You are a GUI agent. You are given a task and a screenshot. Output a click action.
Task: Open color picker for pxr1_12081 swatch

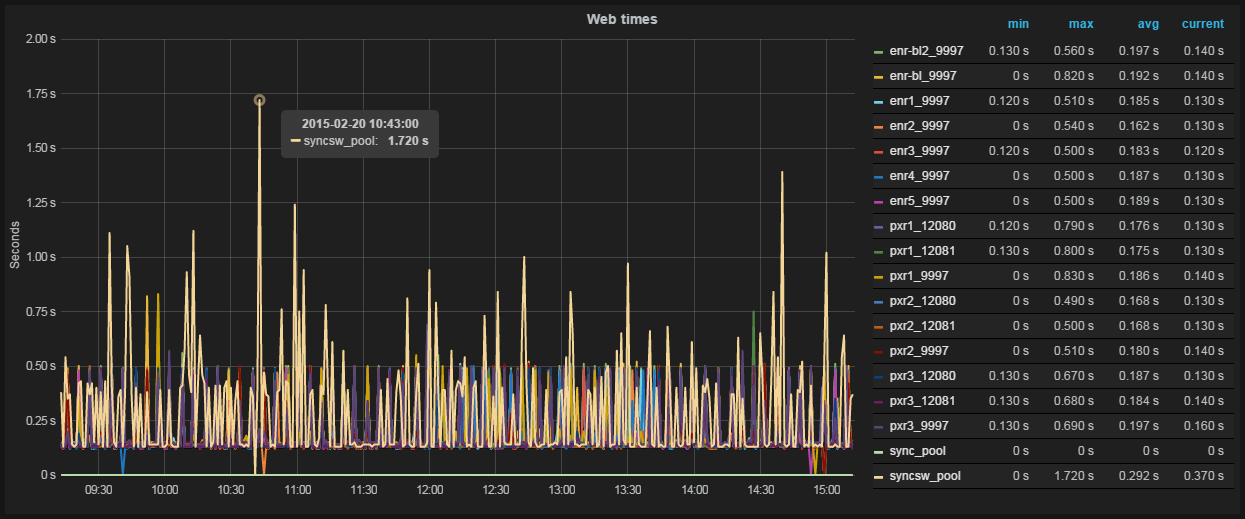878,251
